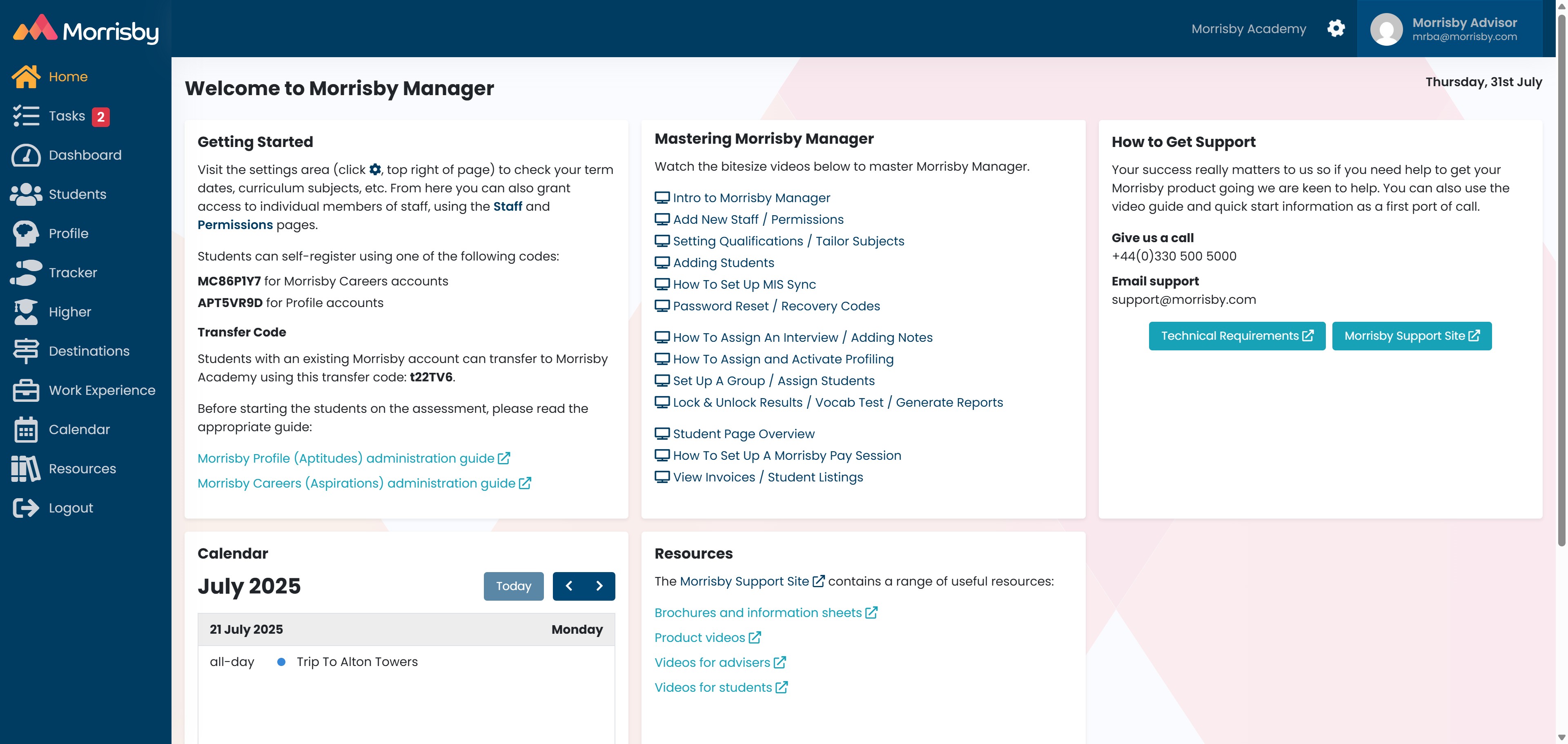Go to previous month with left chevron
The width and height of the screenshot is (1568, 744).
point(568,586)
